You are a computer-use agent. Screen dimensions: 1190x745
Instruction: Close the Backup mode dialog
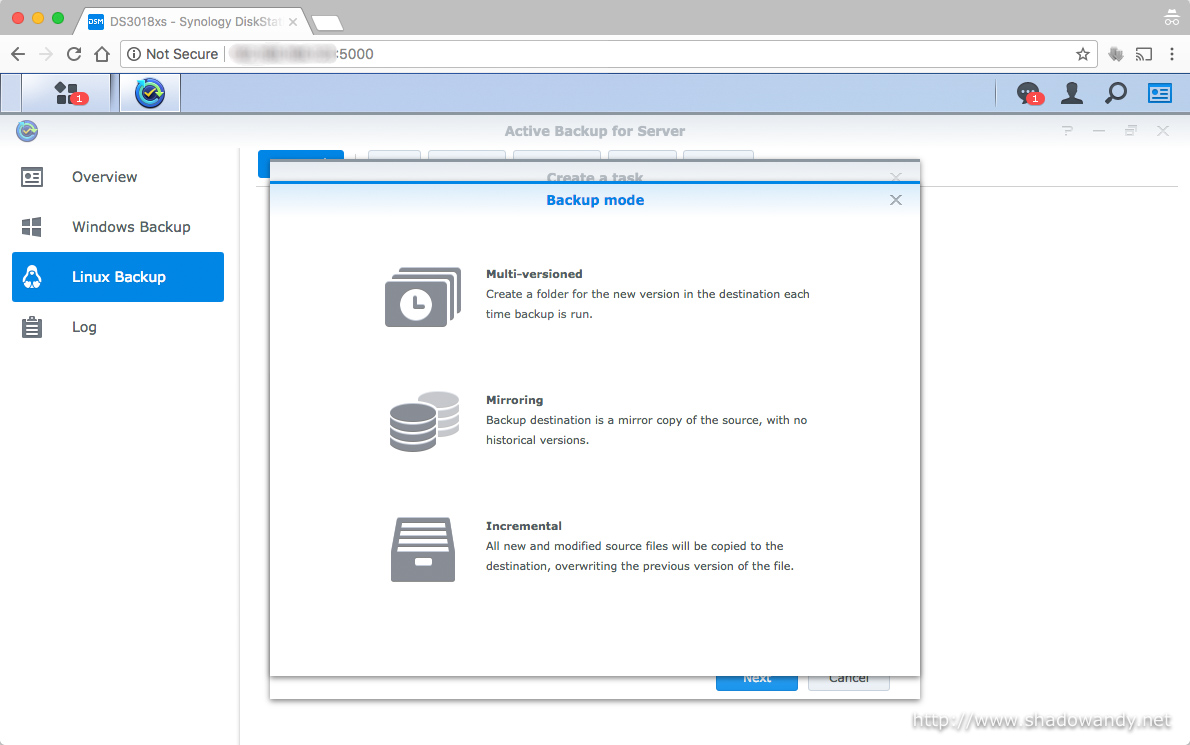(896, 200)
